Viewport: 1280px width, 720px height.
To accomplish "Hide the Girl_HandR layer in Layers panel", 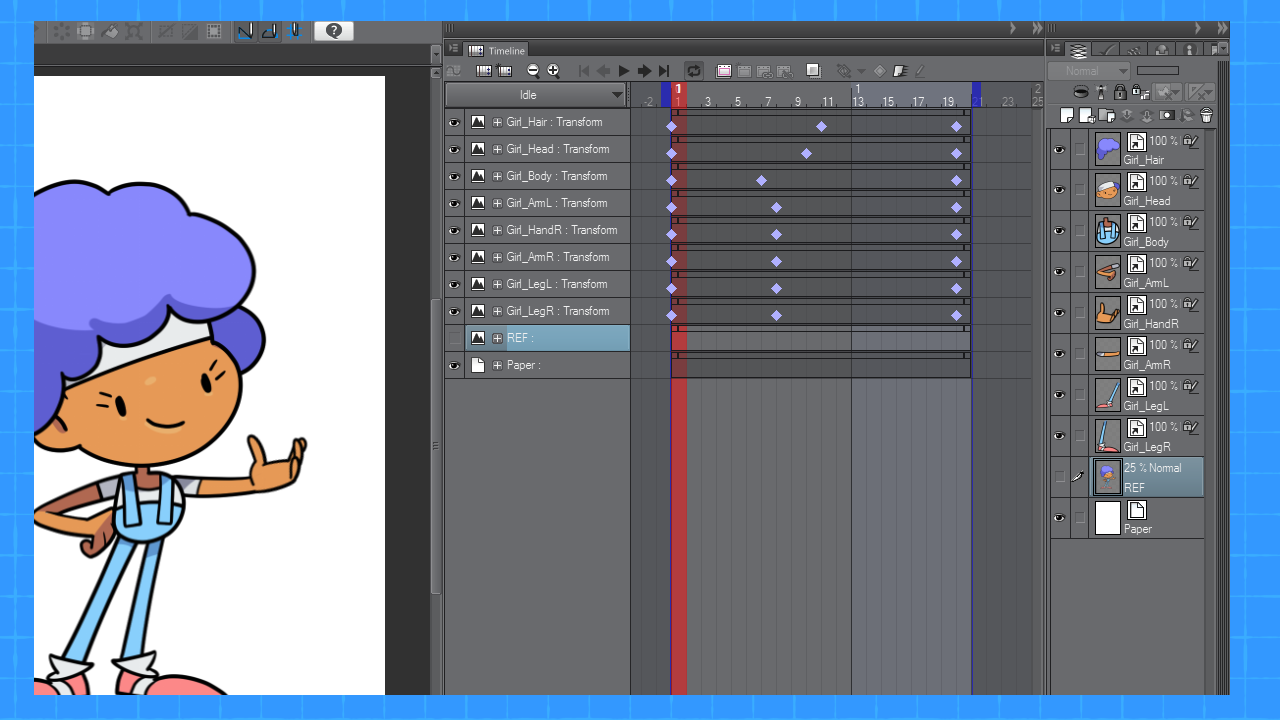I will tap(1059, 314).
